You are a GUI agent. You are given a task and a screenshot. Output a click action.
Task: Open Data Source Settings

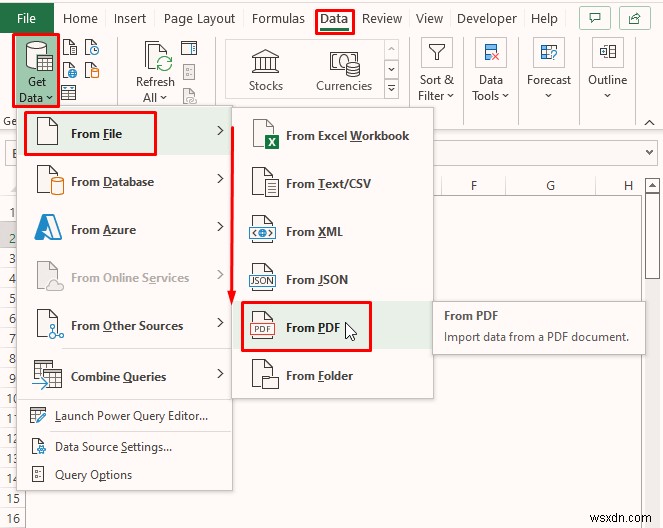click(x=124, y=446)
